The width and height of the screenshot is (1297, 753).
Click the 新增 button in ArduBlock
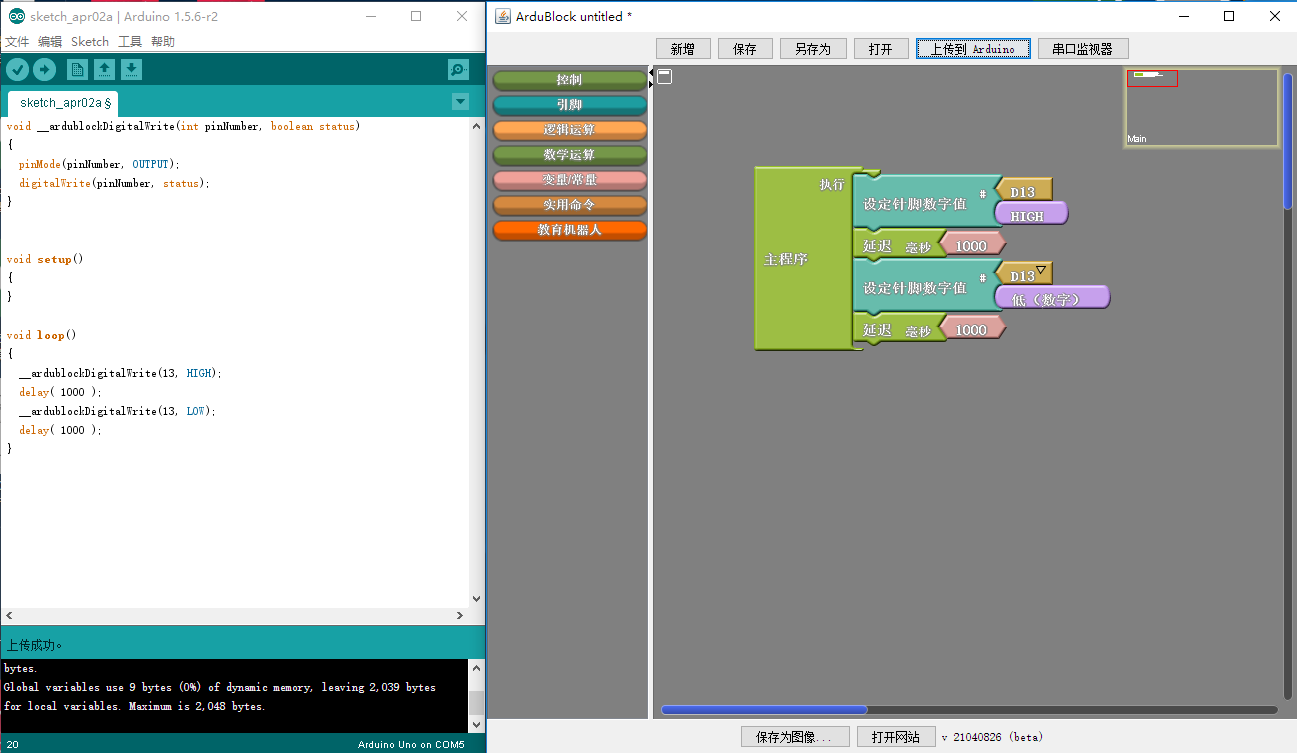[x=683, y=49]
